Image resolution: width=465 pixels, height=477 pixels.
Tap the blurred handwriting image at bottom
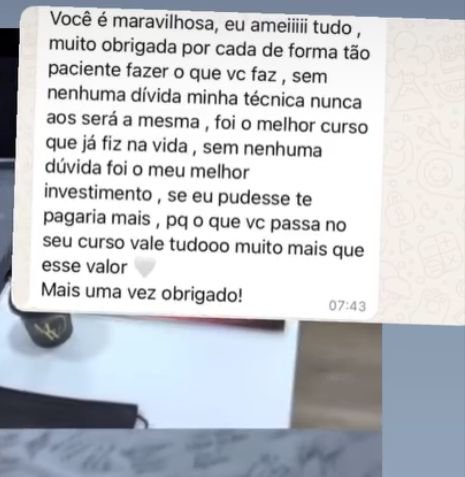click(190, 453)
